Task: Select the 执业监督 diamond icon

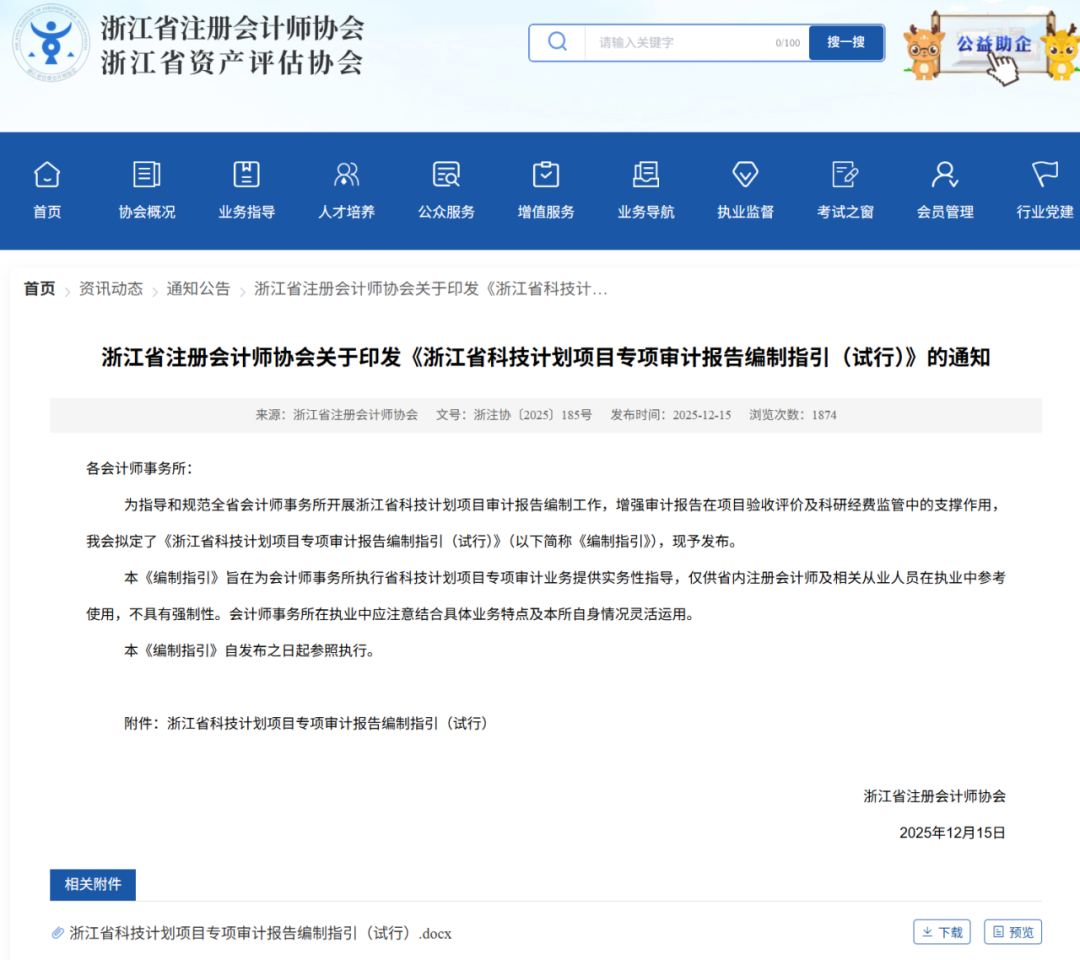Action: 745,175
